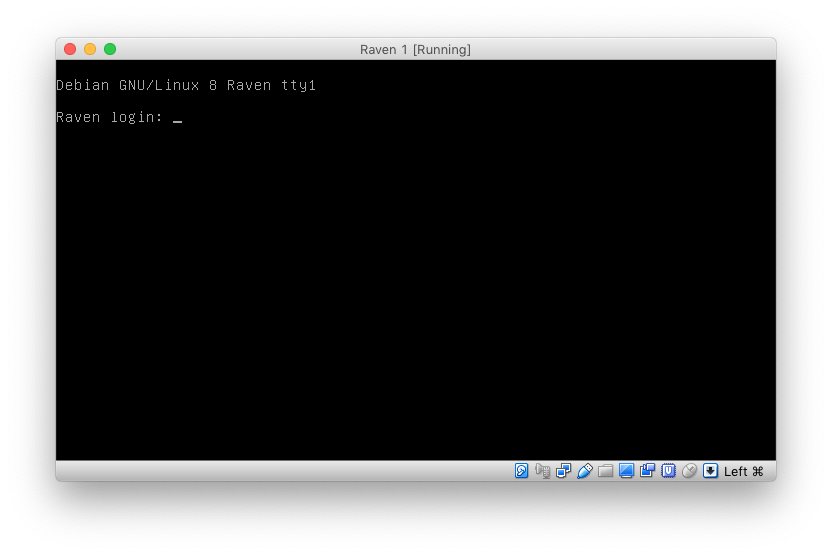Viewport: 832px width, 555px height.
Task: Open the network adapters status icon
Action: click(563, 471)
